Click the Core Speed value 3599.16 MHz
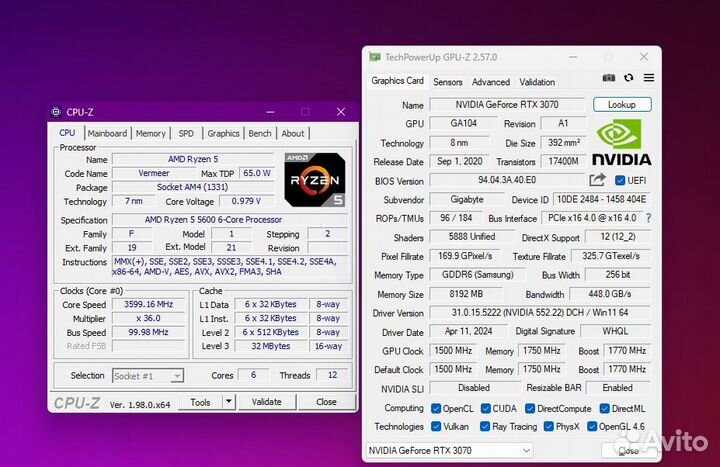 coord(148,304)
